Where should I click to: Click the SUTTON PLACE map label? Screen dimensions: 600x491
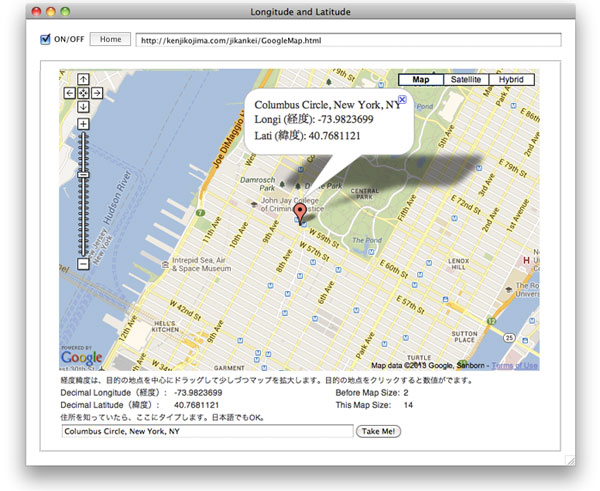(464, 337)
